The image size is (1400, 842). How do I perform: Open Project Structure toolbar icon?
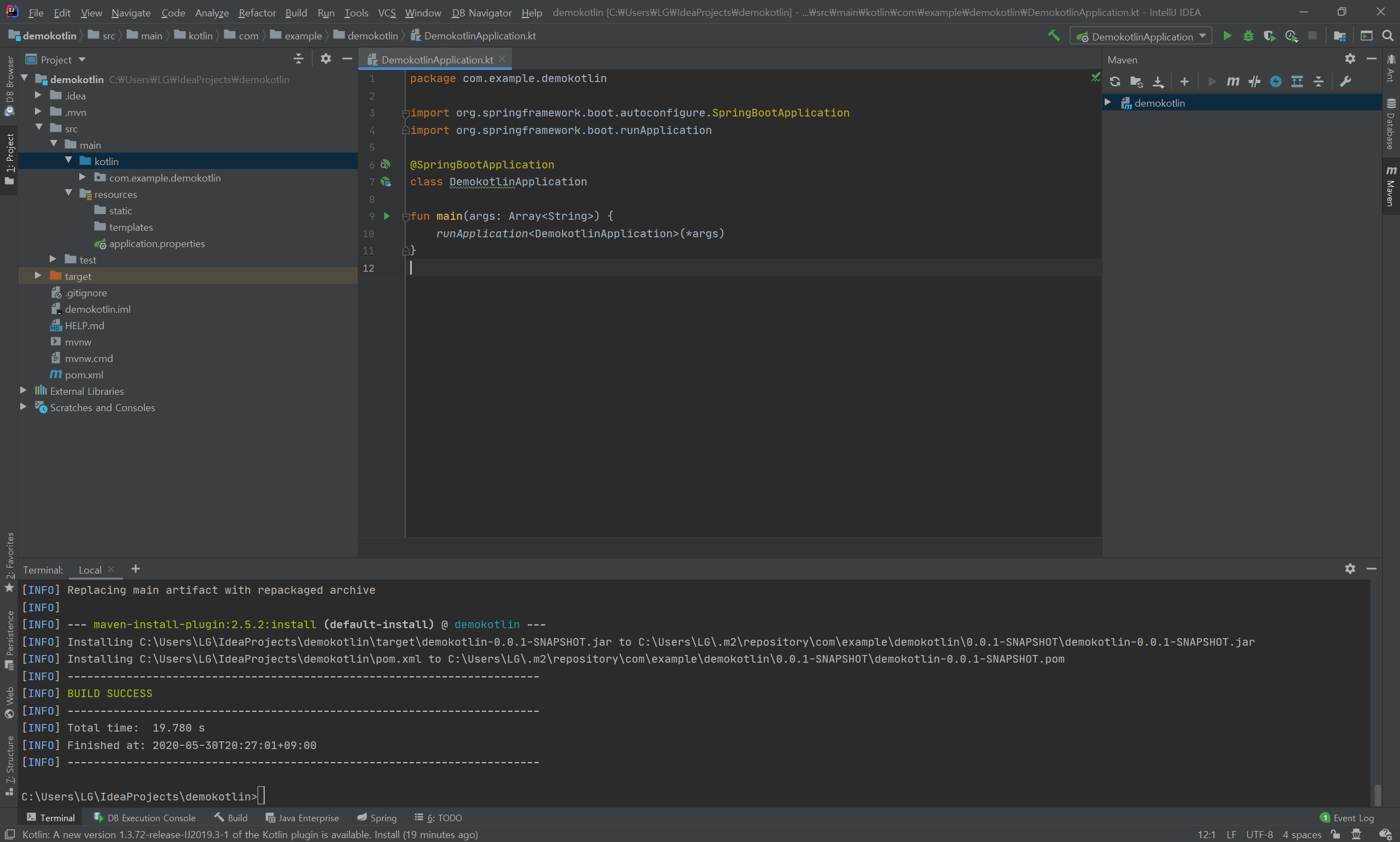click(1339, 36)
